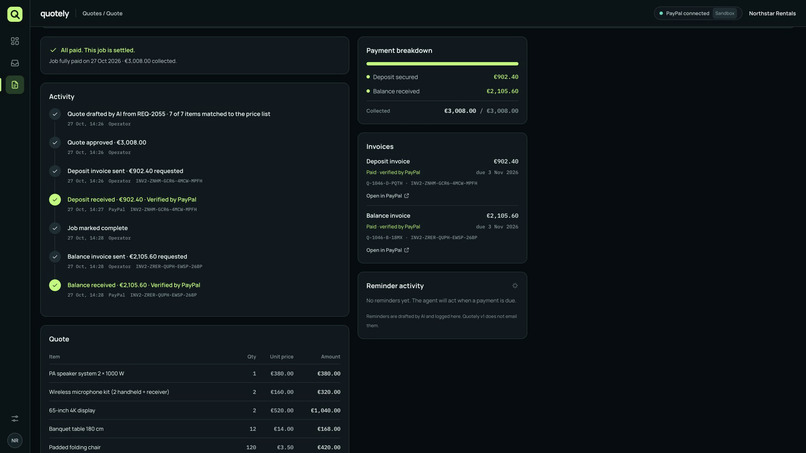Viewport: 806px width, 453px height.
Task: Open the settings sliders icon in sidebar
Action: (x=14, y=419)
